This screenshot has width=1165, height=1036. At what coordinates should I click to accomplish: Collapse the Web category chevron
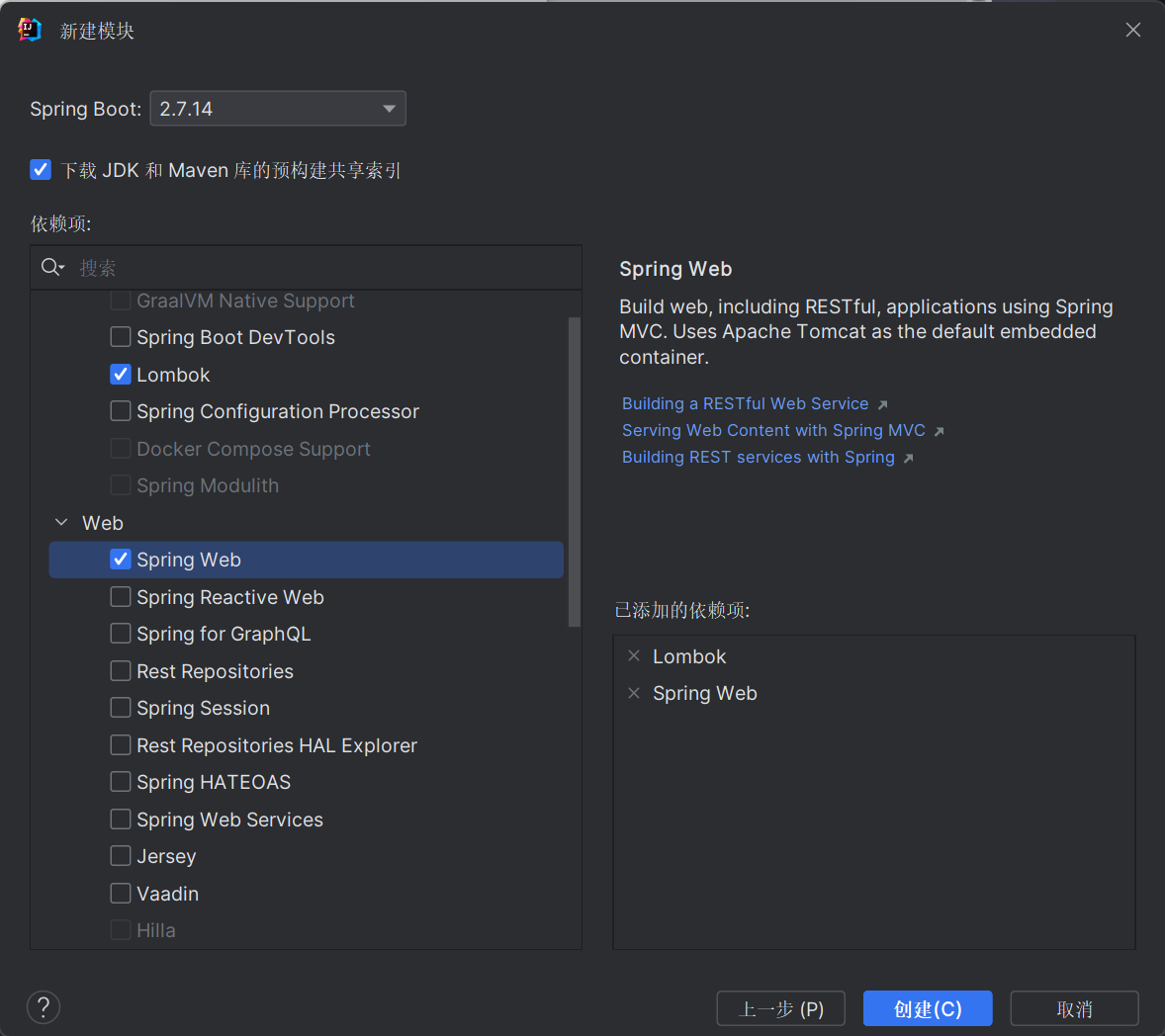[61, 523]
